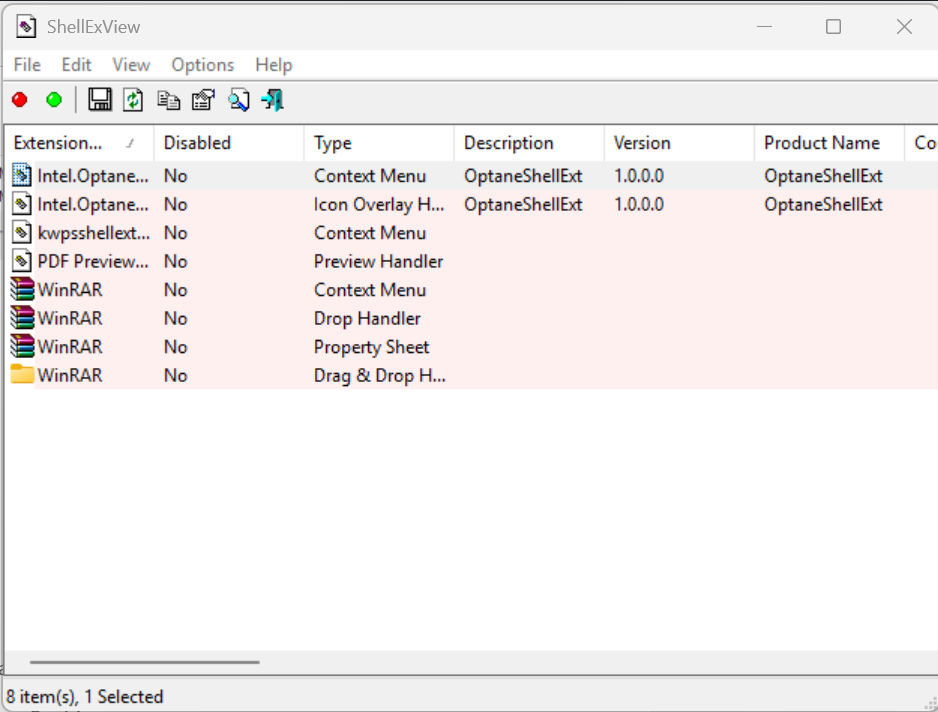Open Properties toolbar icon
The width and height of the screenshot is (938, 712).
pyautogui.click(x=203, y=99)
